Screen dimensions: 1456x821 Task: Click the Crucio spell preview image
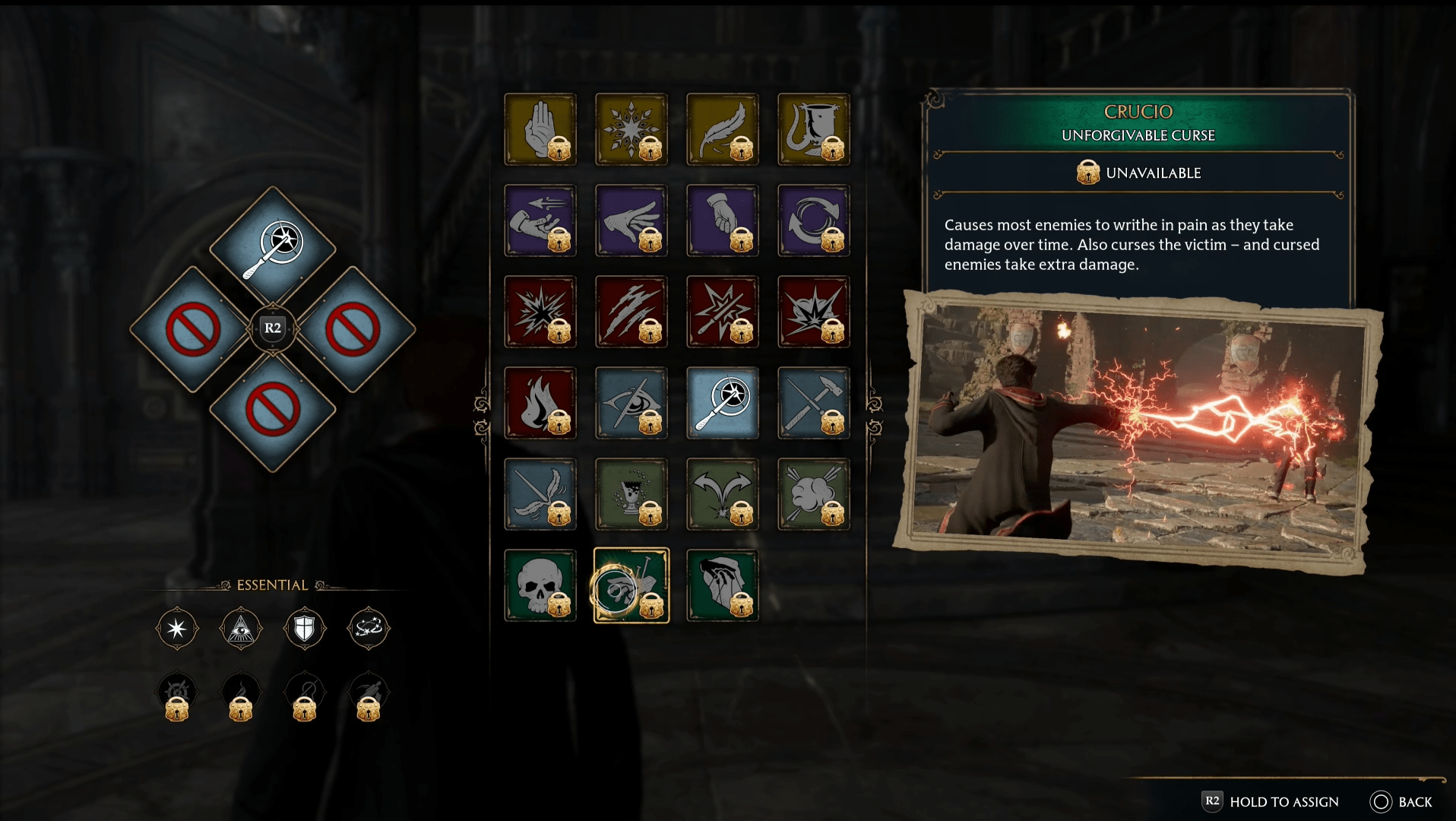click(x=1138, y=431)
